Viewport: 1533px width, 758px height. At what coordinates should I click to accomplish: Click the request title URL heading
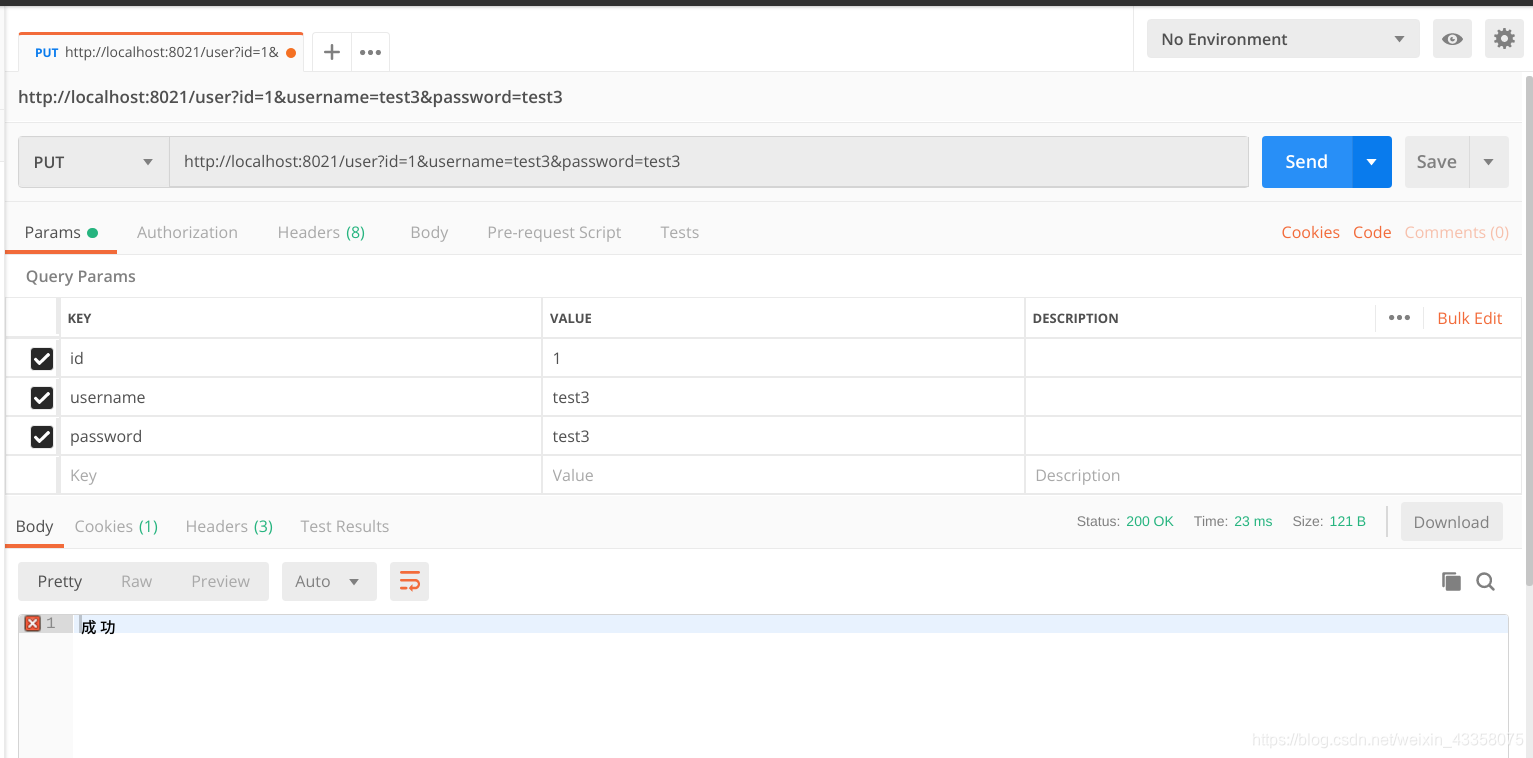pos(290,98)
